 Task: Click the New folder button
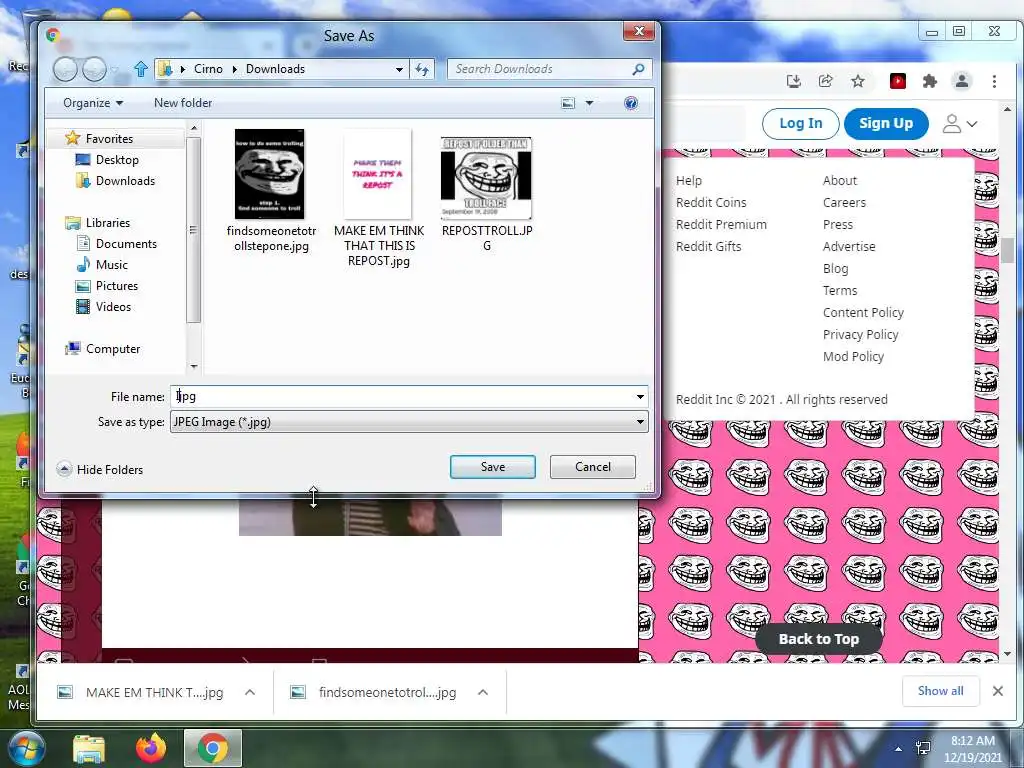tap(183, 103)
